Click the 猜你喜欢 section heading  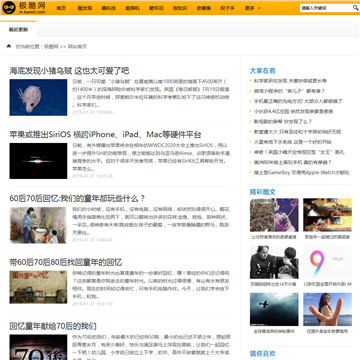tap(263, 354)
